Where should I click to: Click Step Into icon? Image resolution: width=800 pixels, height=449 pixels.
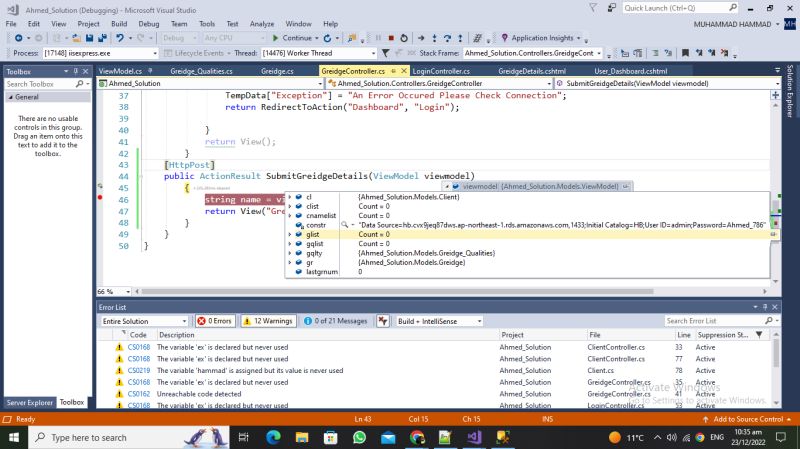[434, 38]
